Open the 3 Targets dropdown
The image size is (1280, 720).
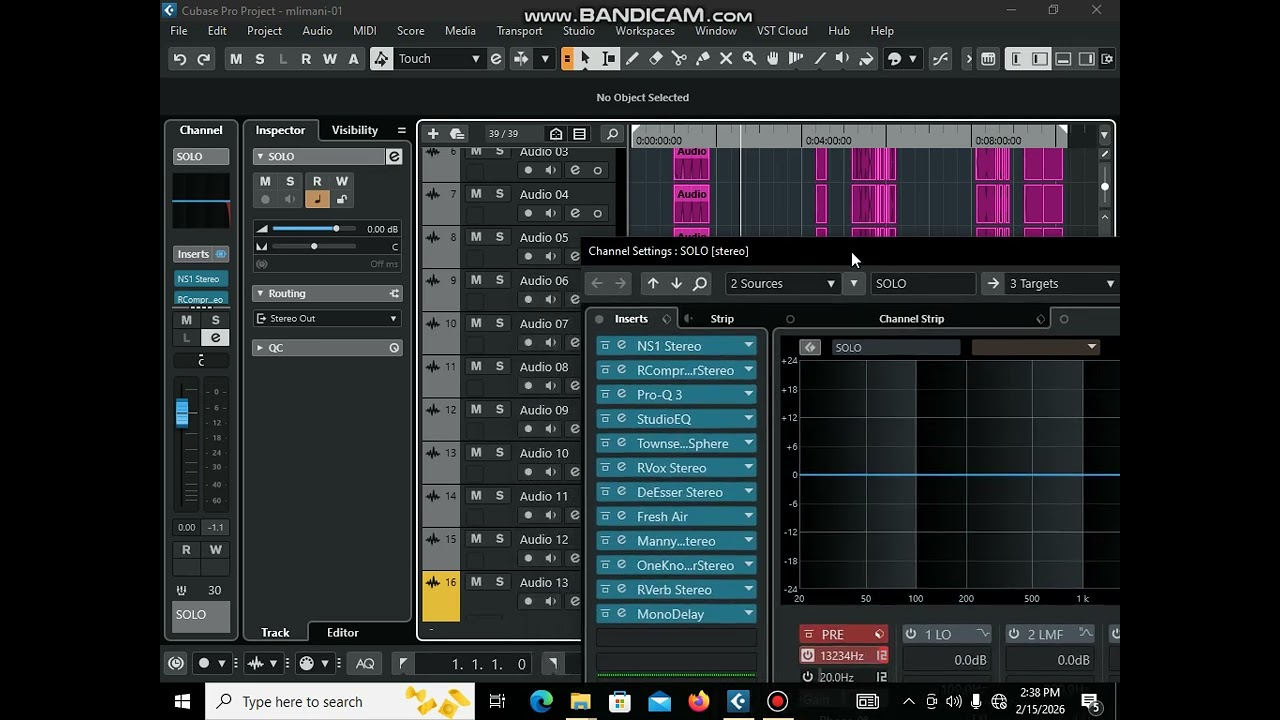1062,284
